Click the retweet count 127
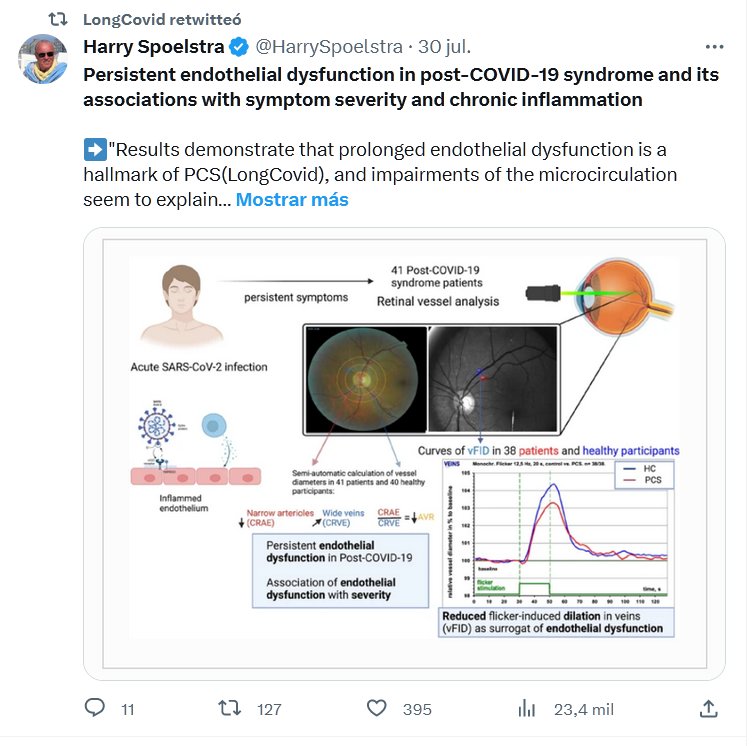The width and height of the screenshot is (754, 746). (269, 709)
